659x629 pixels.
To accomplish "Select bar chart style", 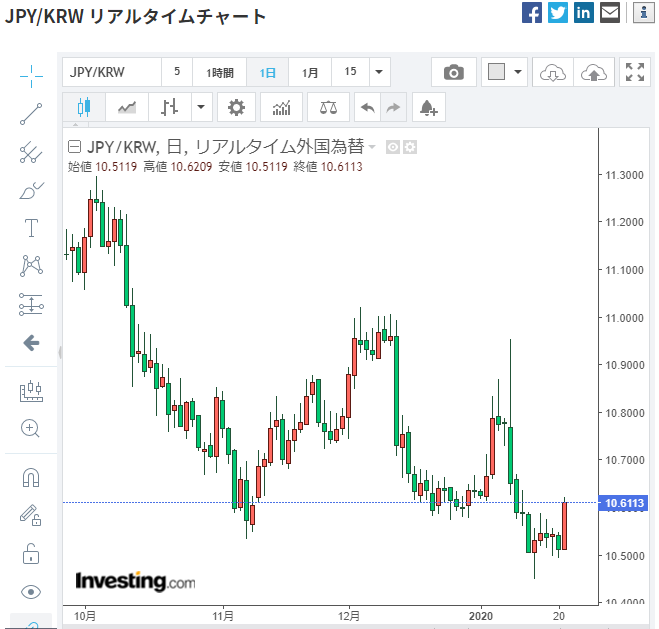I will (169, 107).
